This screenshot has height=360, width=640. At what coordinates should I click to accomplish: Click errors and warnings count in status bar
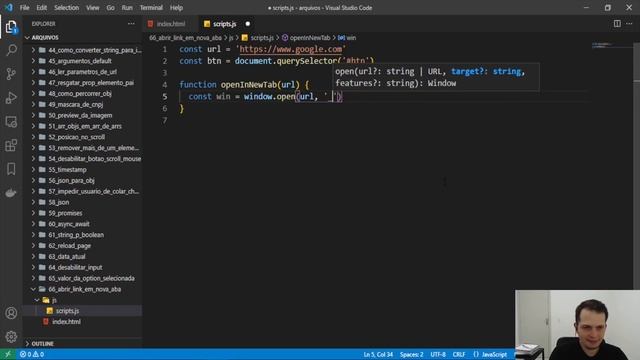click(32, 354)
